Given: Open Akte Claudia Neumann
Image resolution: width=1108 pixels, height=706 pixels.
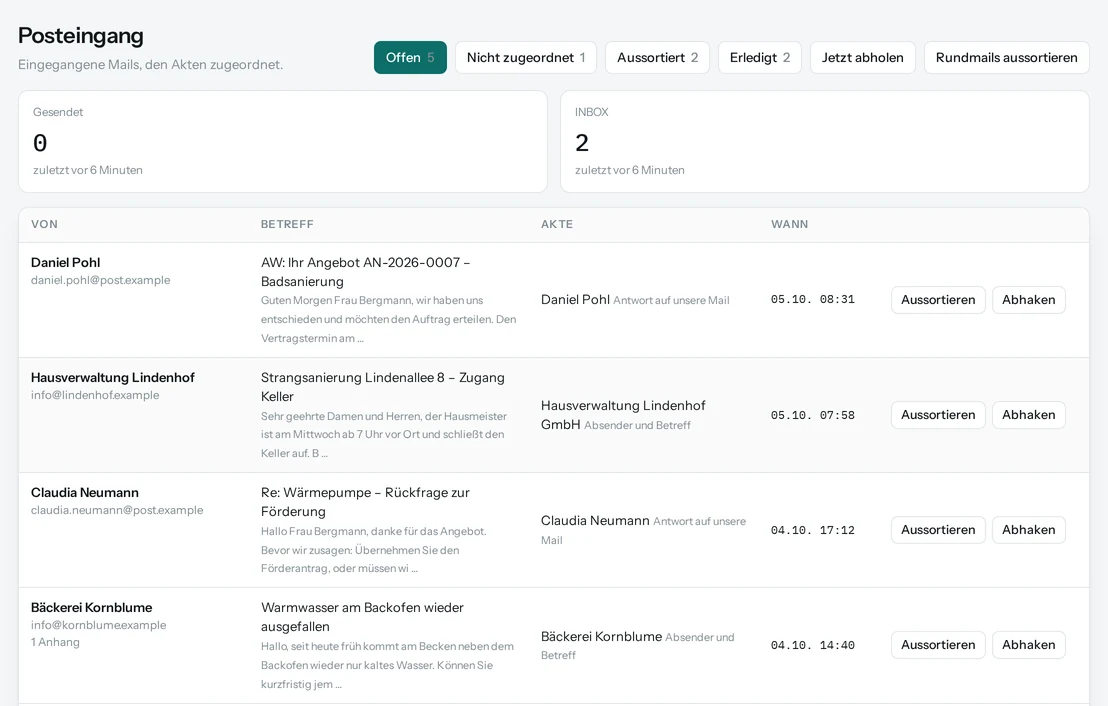Looking at the screenshot, I should (x=595, y=521).
